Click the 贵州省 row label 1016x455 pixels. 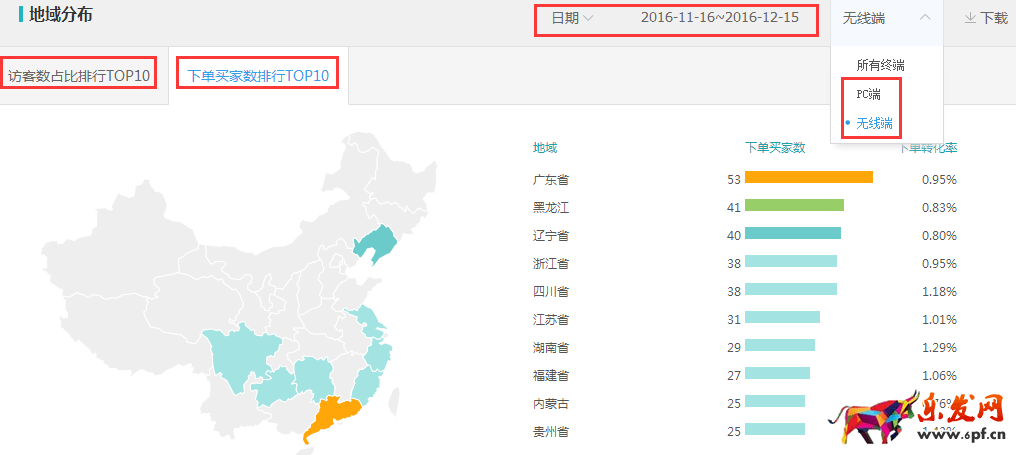tap(551, 432)
